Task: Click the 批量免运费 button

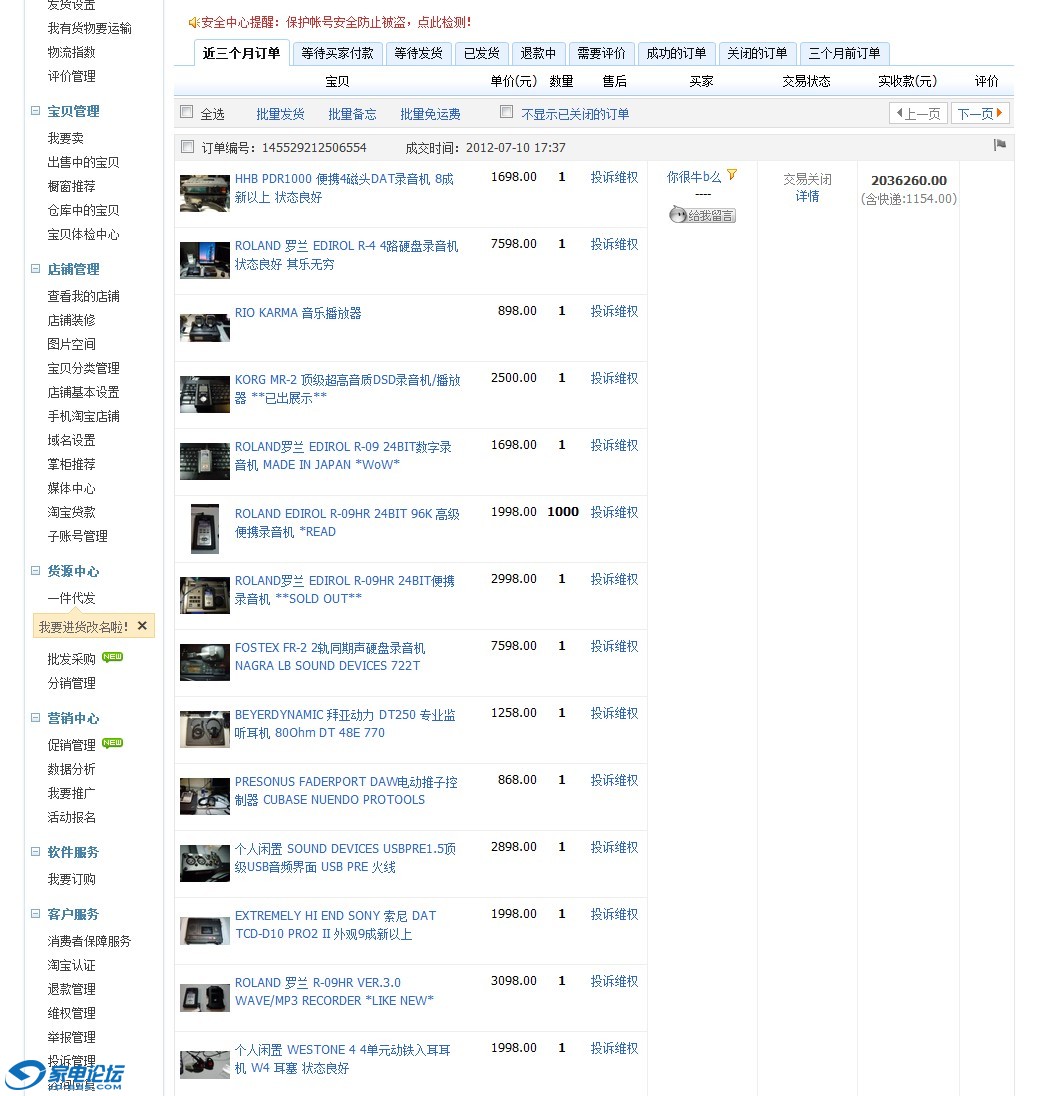Action: pos(430,114)
